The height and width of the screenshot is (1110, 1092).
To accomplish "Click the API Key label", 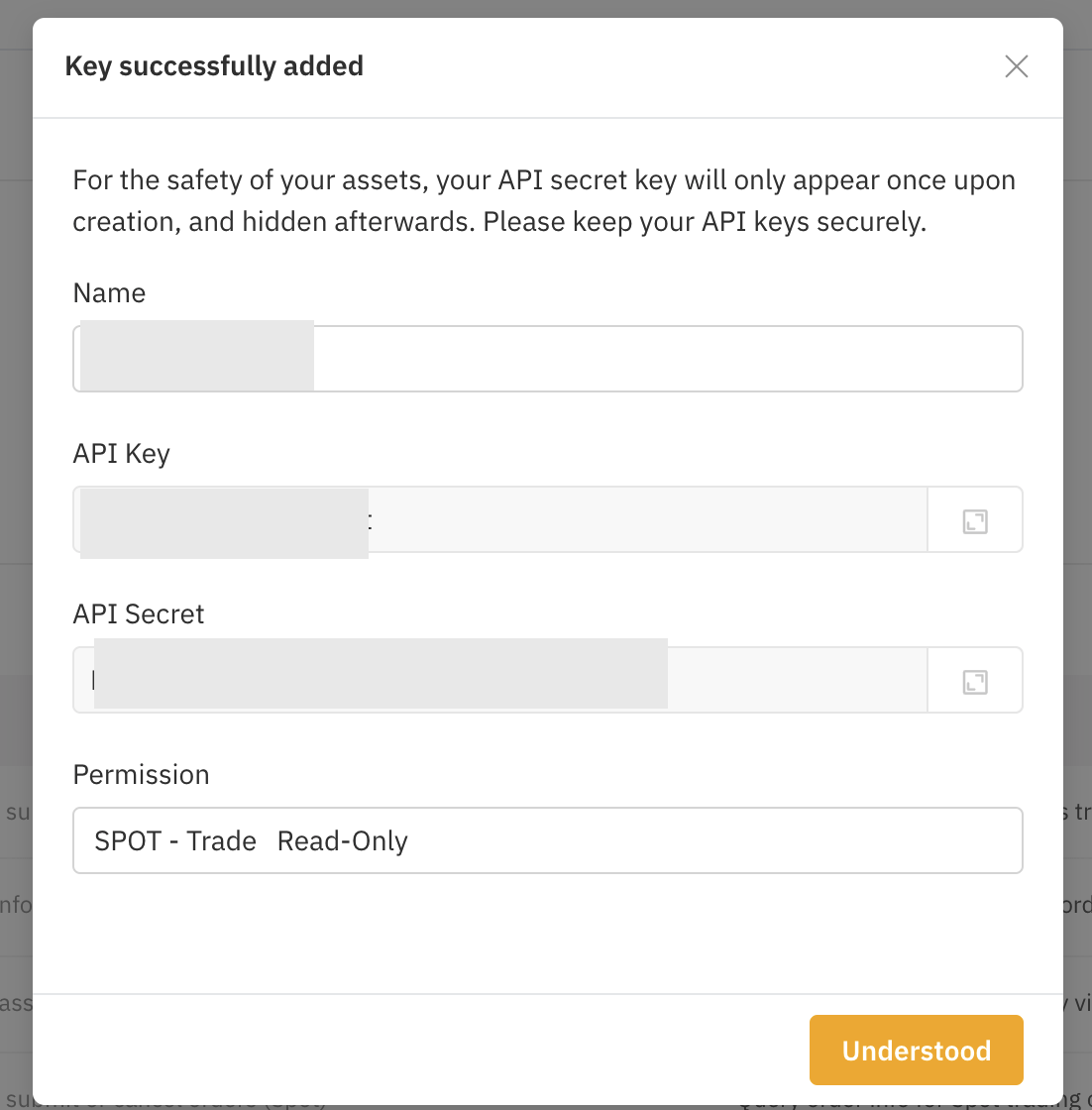I will (x=122, y=454).
